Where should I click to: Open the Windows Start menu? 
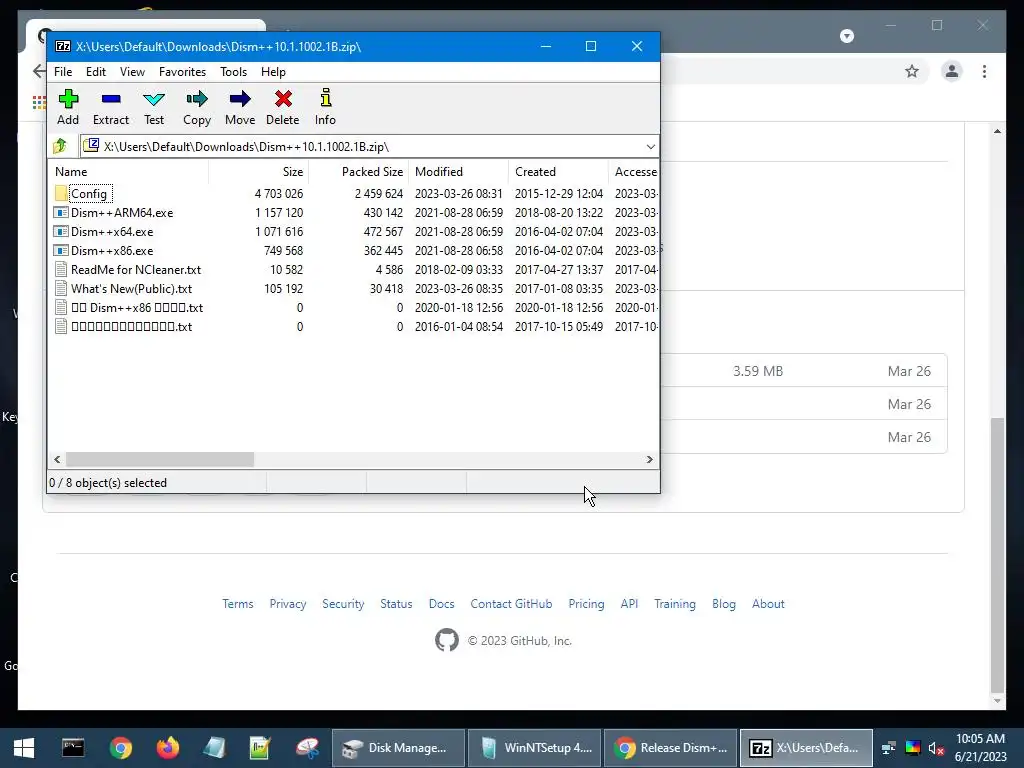coord(24,748)
